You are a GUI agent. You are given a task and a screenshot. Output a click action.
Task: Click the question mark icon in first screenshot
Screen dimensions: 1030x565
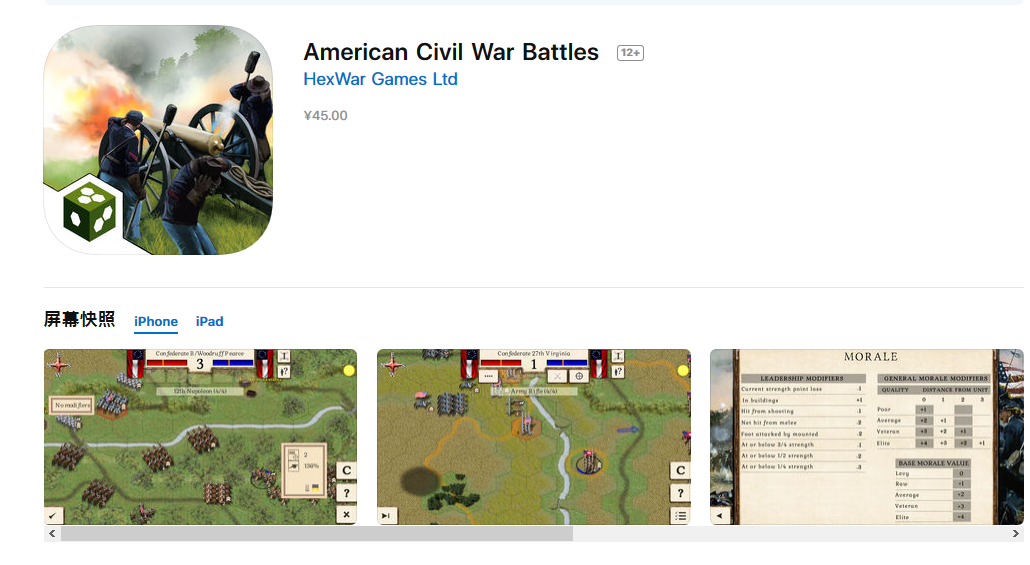pyautogui.click(x=346, y=493)
